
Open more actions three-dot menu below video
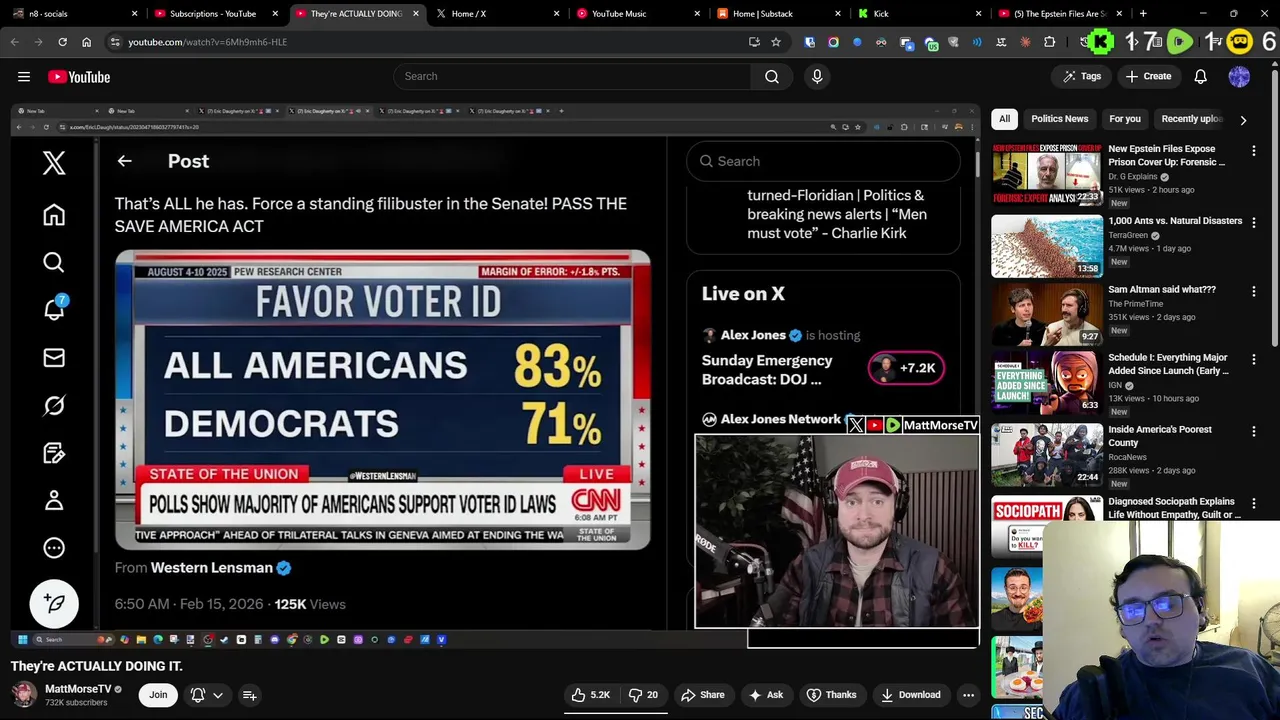click(968, 695)
